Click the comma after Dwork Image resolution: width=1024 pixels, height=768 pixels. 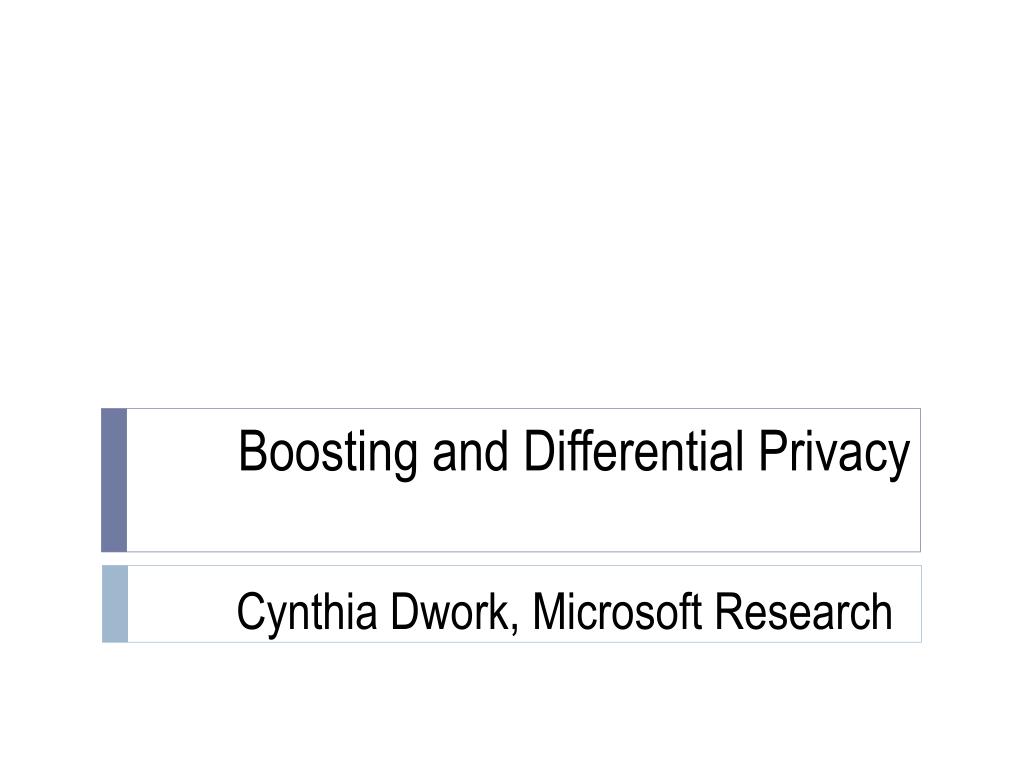[515, 630]
